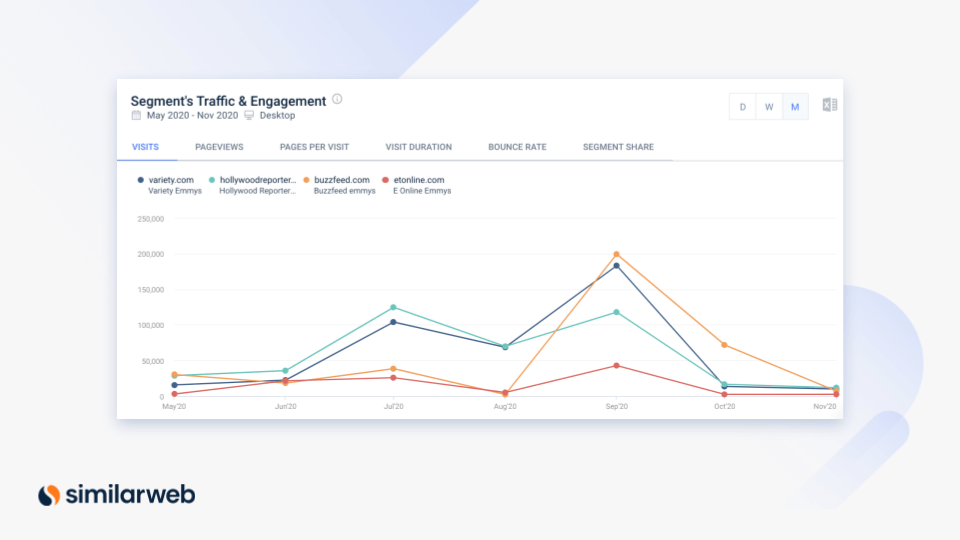Viewport: 960px width, 540px height.
Task: Click the Excel export icon
Action: pyautogui.click(x=829, y=106)
